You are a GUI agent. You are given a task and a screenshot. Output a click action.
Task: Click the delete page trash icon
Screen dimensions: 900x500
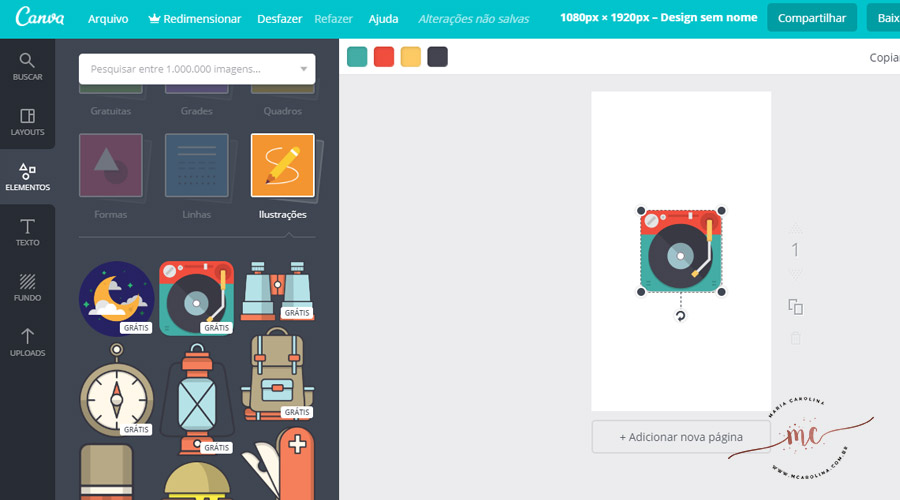tap(795, 338)
